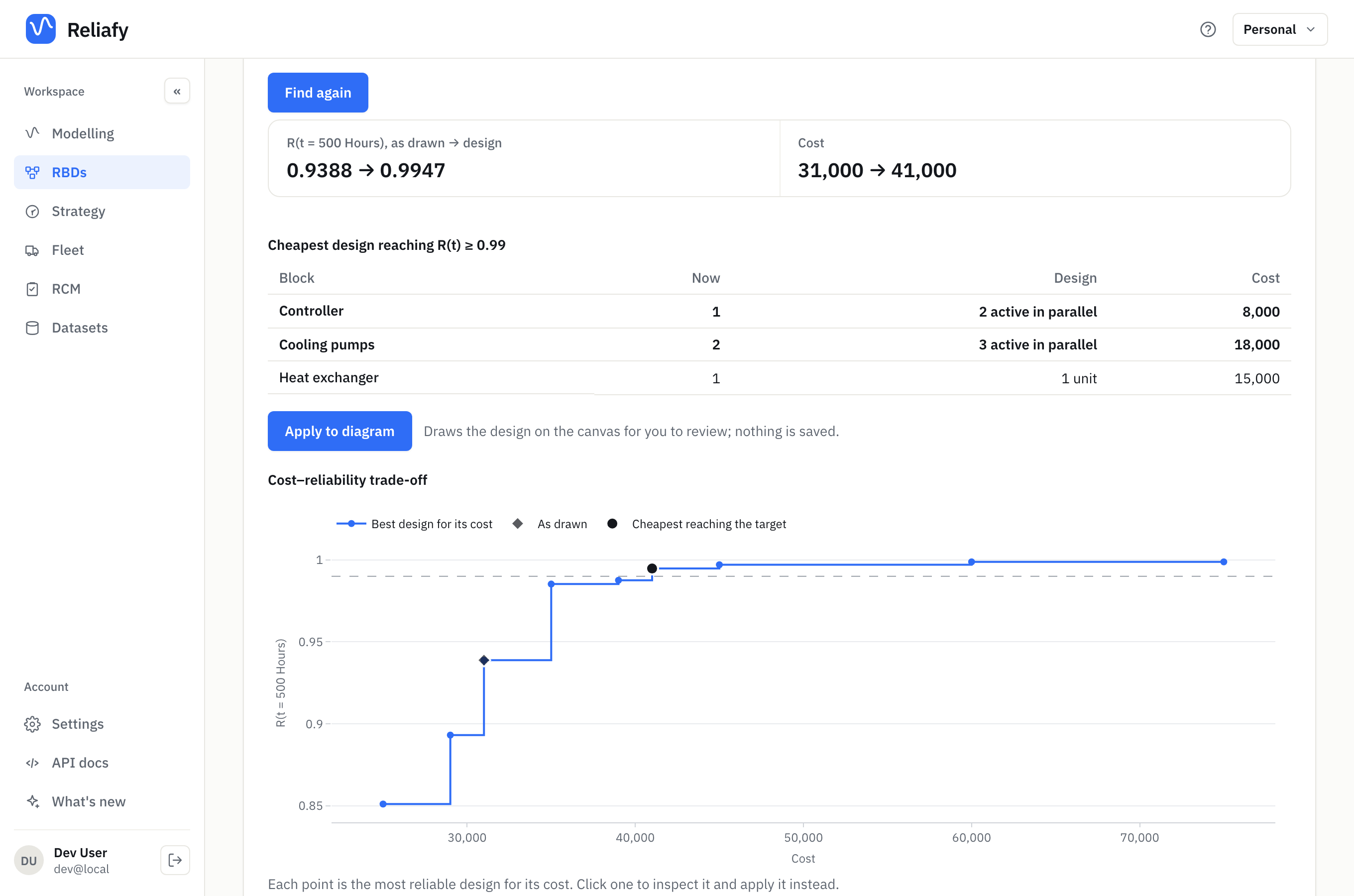The height and width of the screenshot is (896, 1354).
Task: Click '3 active in parallel' design cell
Action: (1037, 344)
